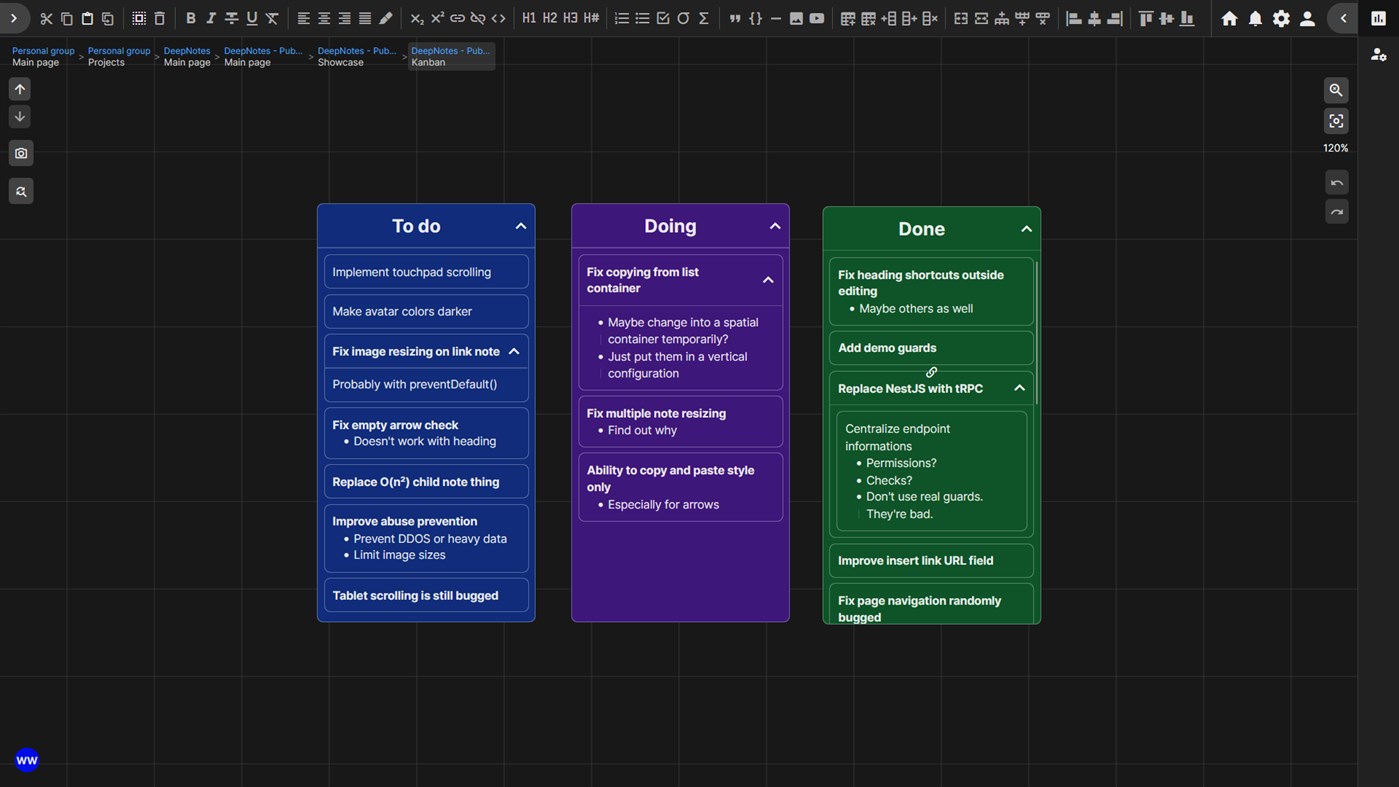Collapse the "Replace NestJS with tRPC" note
The height and width of the screenshot is (787, 1399).
[1018, 388]
